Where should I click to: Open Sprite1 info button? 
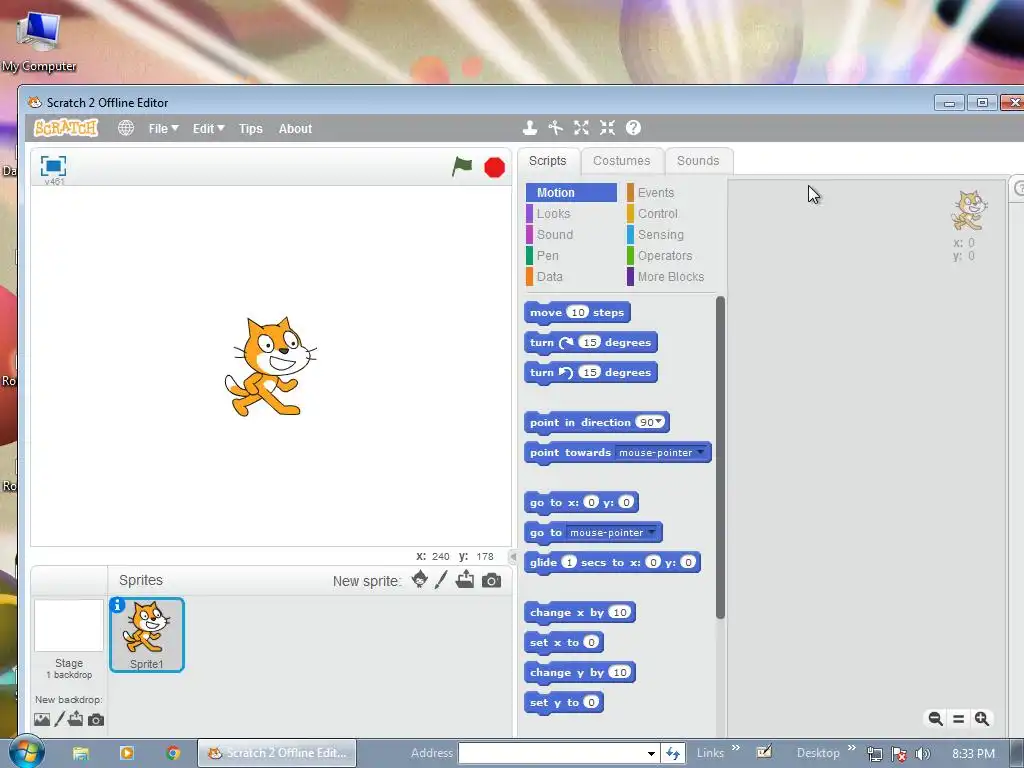tap(118, 605)
